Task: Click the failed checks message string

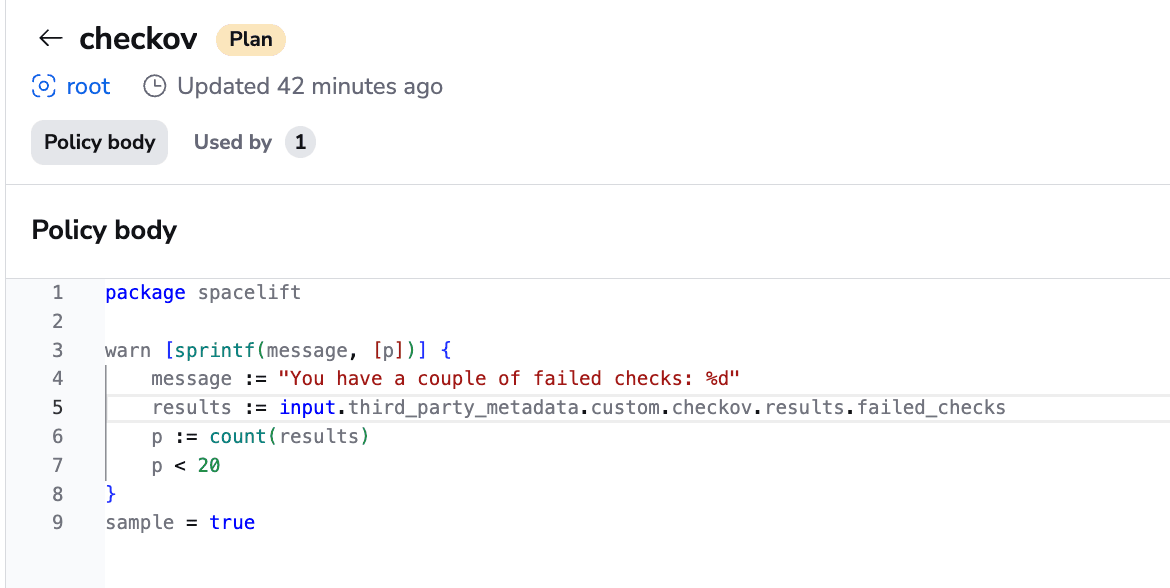Action: click(x=509, y=379)
